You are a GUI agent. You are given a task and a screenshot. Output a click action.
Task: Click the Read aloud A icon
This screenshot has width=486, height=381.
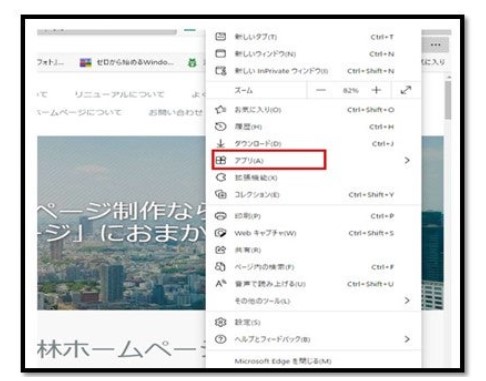coord(220,284)
